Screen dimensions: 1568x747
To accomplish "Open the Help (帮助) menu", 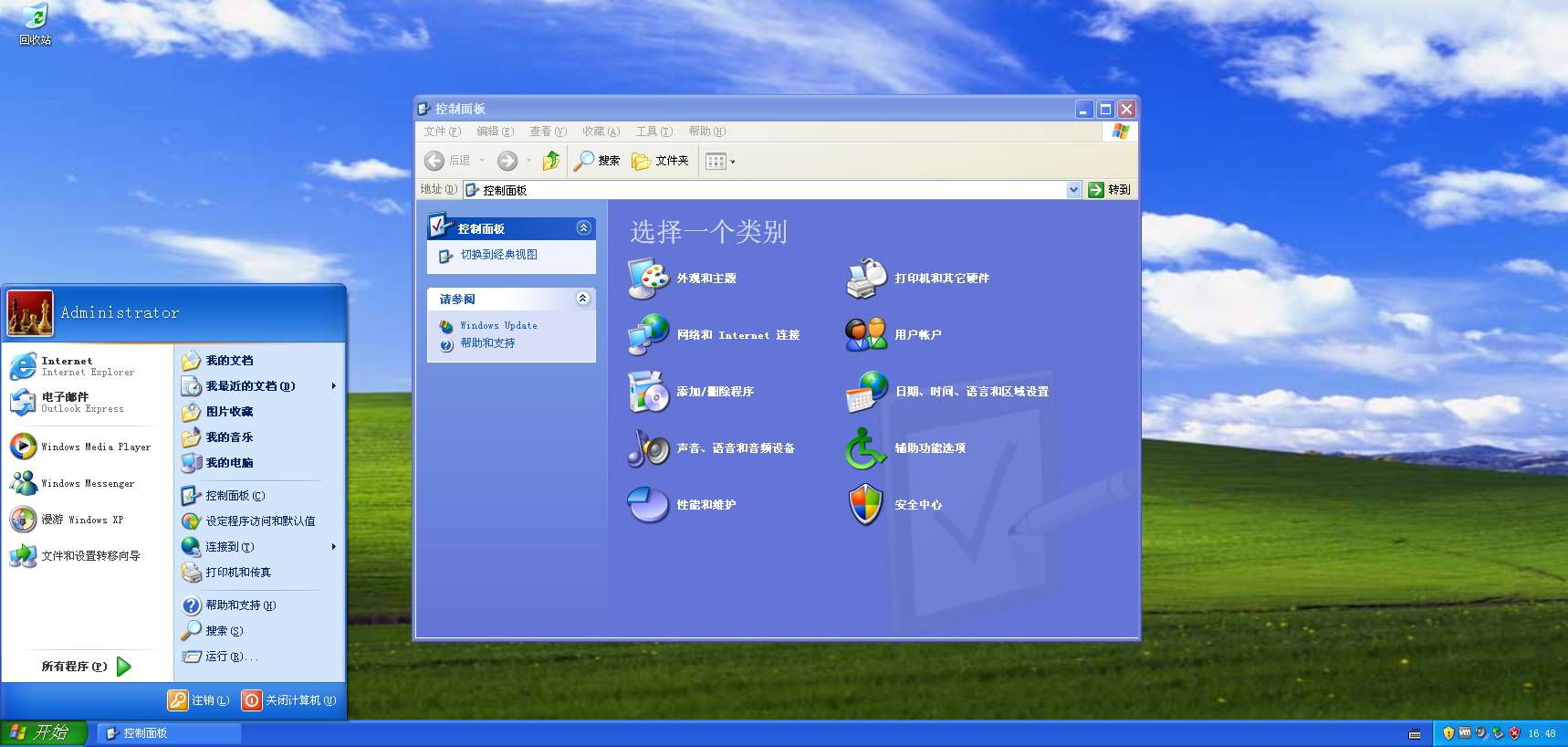I will 706,132.
